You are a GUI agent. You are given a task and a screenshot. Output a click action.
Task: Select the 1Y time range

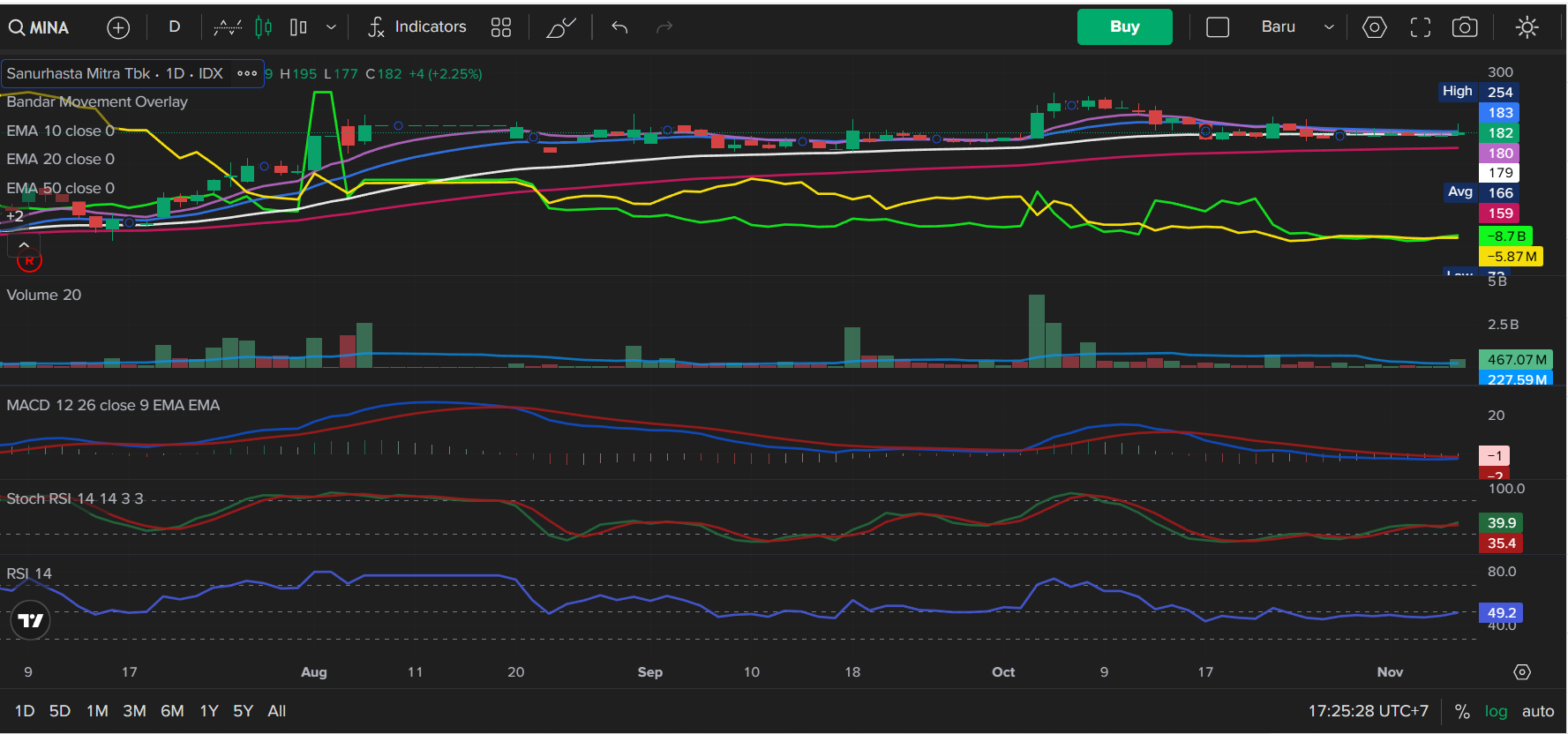209,711
